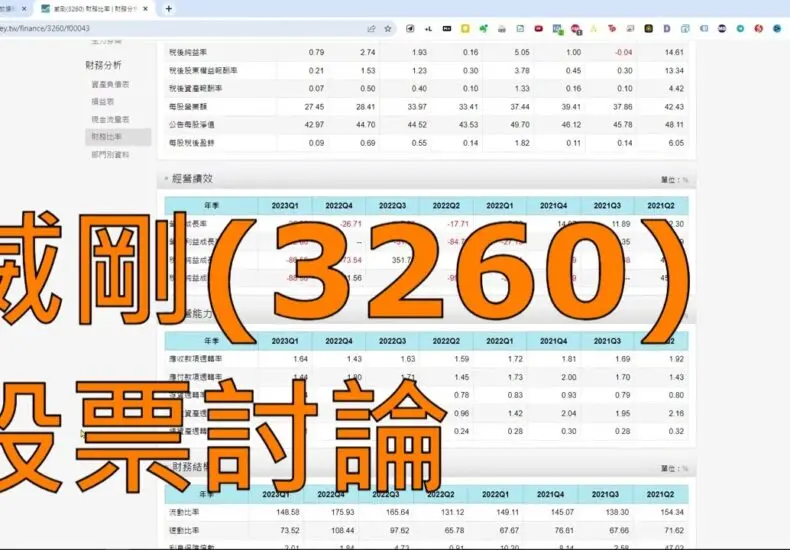
Task: Click the 財務分析 sidebar heading
Action: click(x=103, y=65)
